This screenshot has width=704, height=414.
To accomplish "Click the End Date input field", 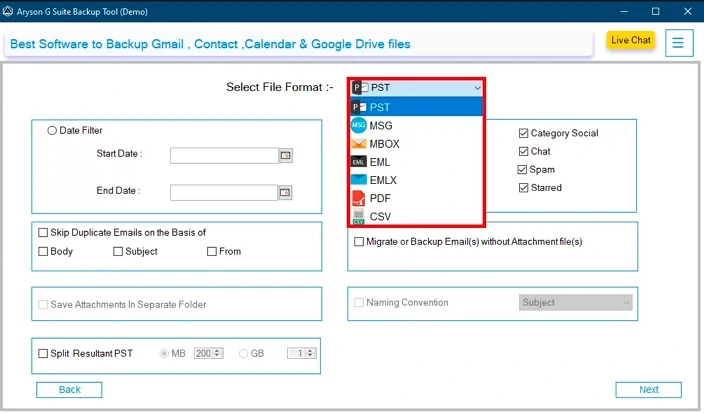I will tap(224, 193).
